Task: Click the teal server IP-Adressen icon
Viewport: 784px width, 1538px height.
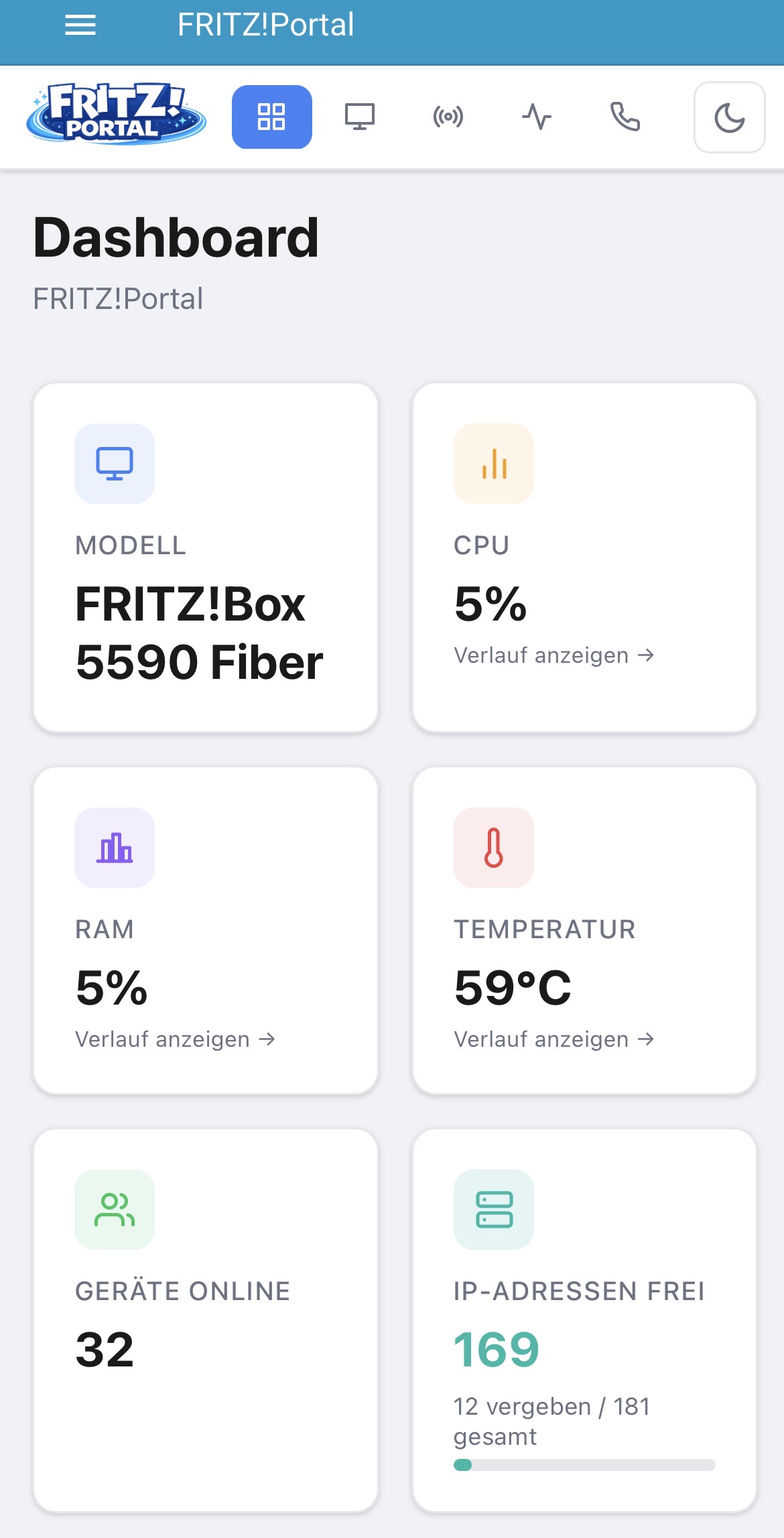Action: click(x=494, y=1210)
